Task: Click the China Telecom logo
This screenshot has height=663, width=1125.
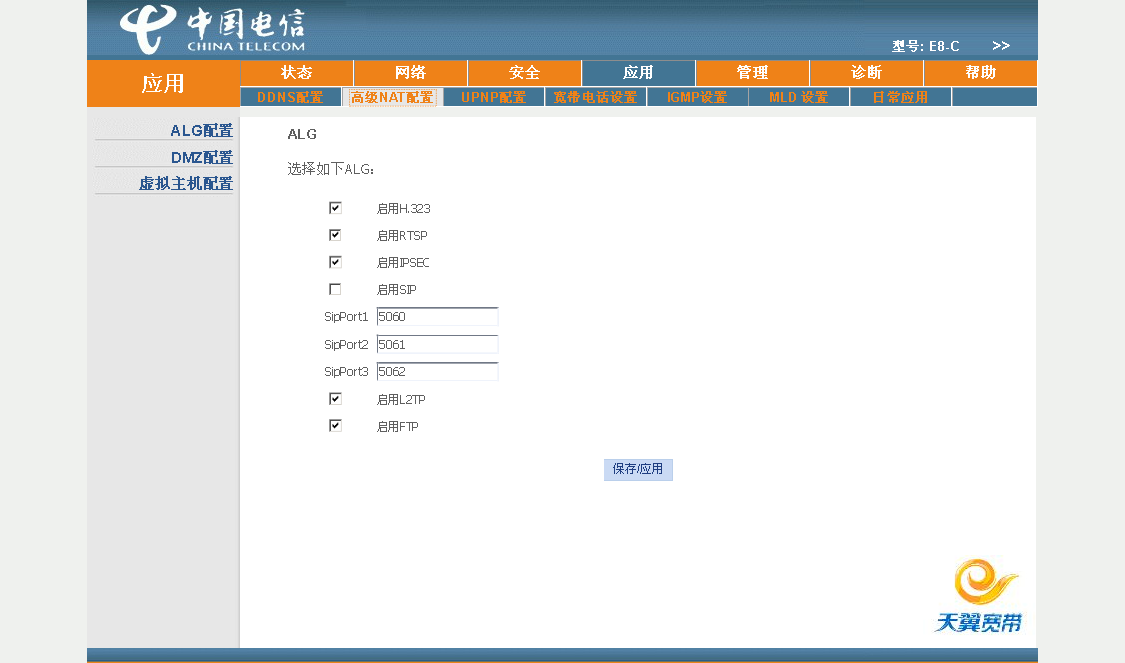Action: [212, 29]
